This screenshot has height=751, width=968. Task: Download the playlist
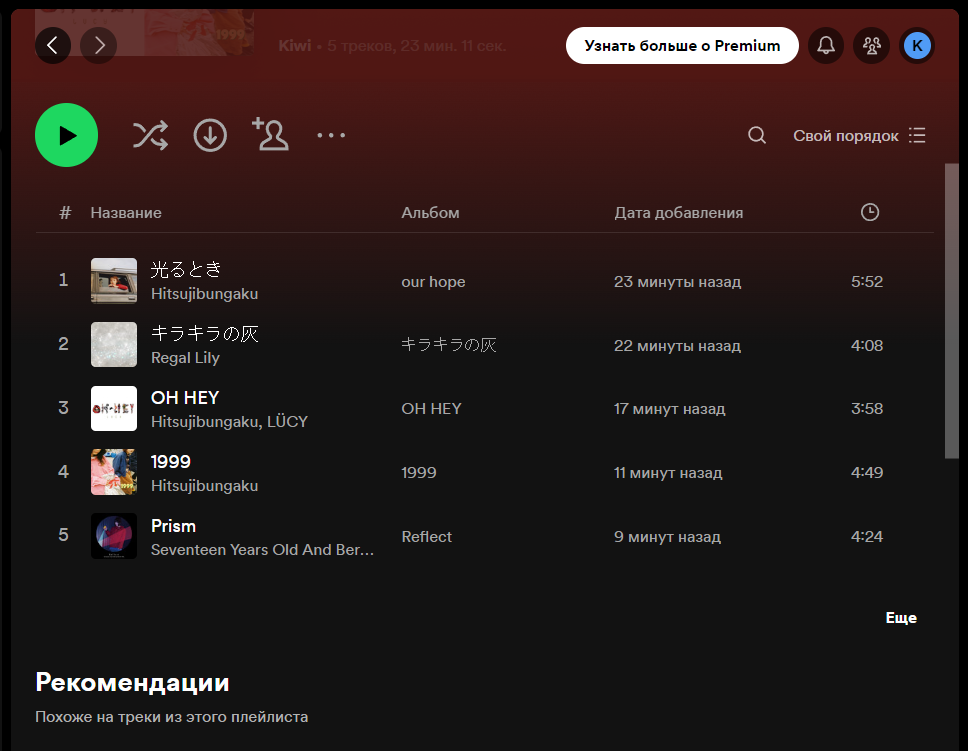(210, 135)
